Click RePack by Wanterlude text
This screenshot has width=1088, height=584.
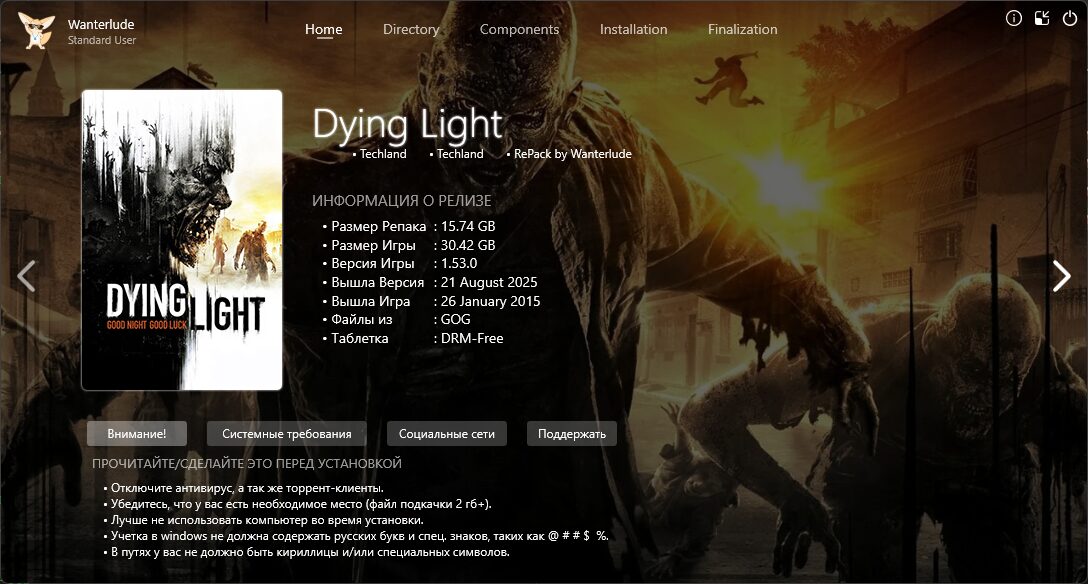[572, 154]
